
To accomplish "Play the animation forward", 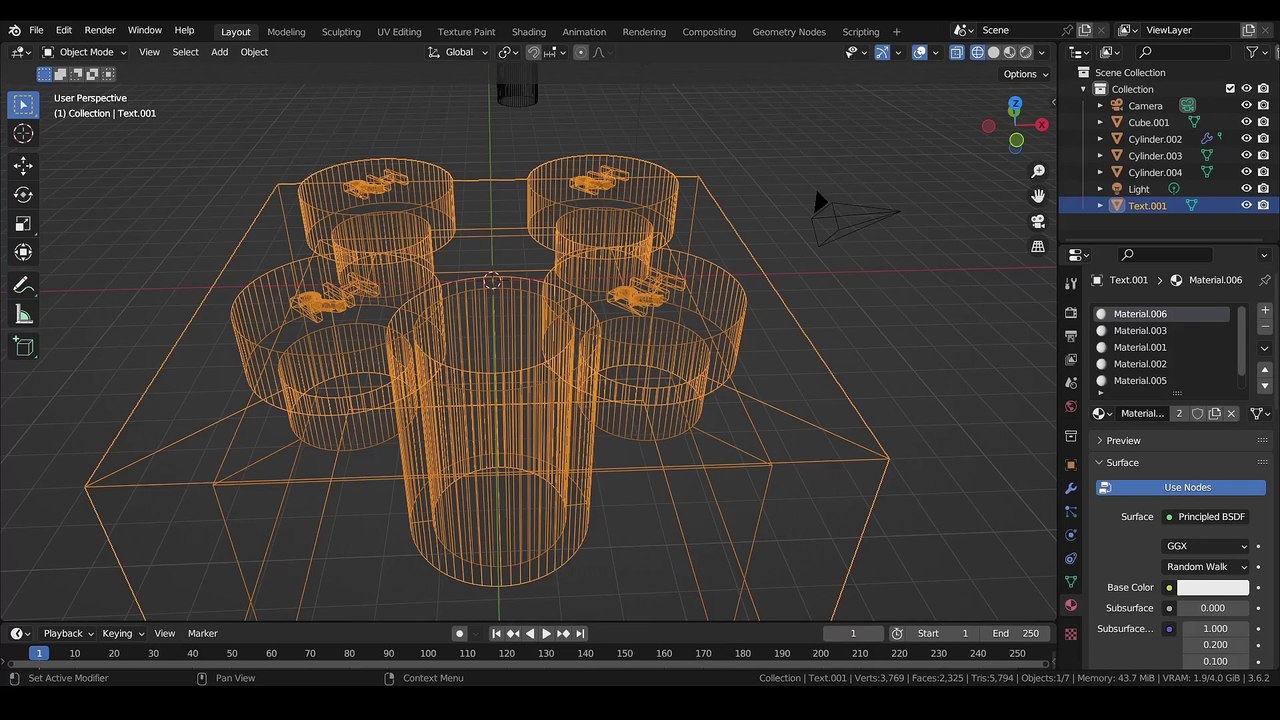I will 546,634.
